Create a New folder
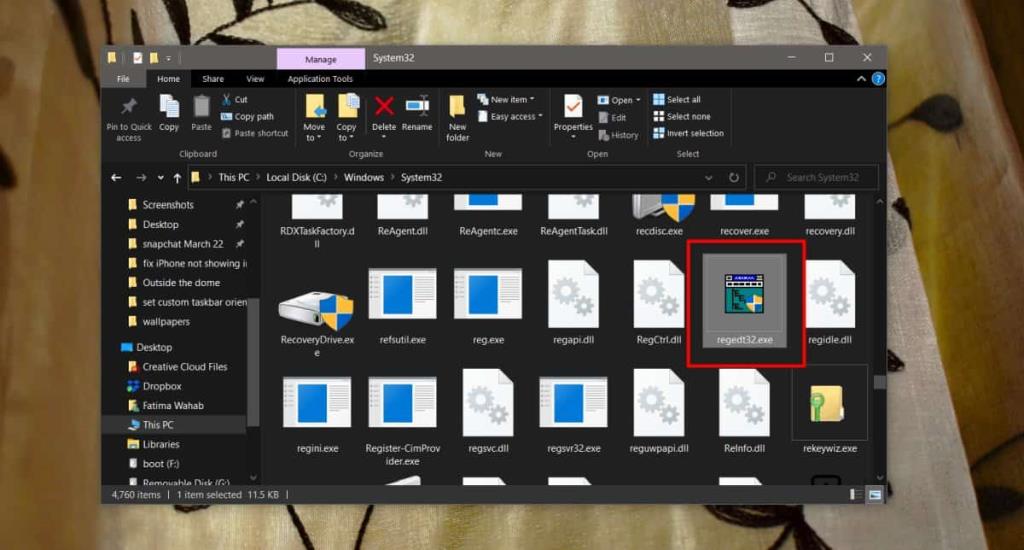 tap(457, 118)
